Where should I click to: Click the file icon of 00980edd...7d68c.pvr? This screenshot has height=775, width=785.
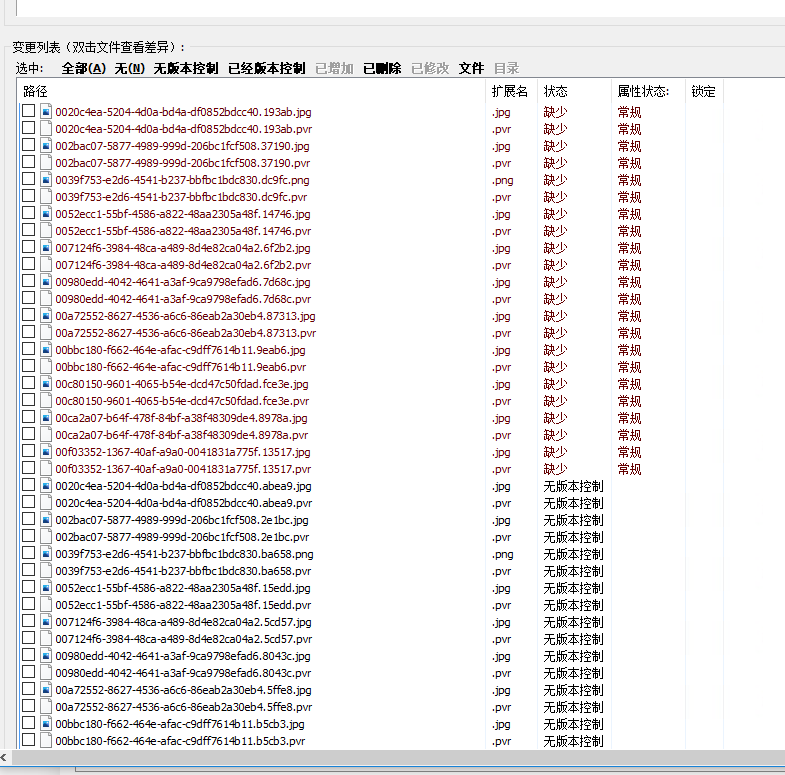point(46,299)
